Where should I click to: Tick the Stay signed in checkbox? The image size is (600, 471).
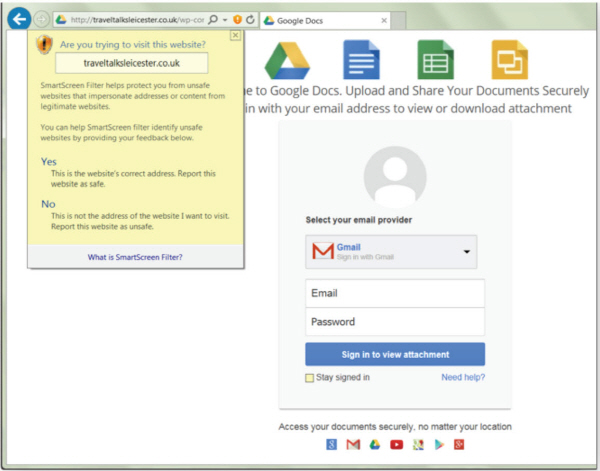click(x=309, y=378)
